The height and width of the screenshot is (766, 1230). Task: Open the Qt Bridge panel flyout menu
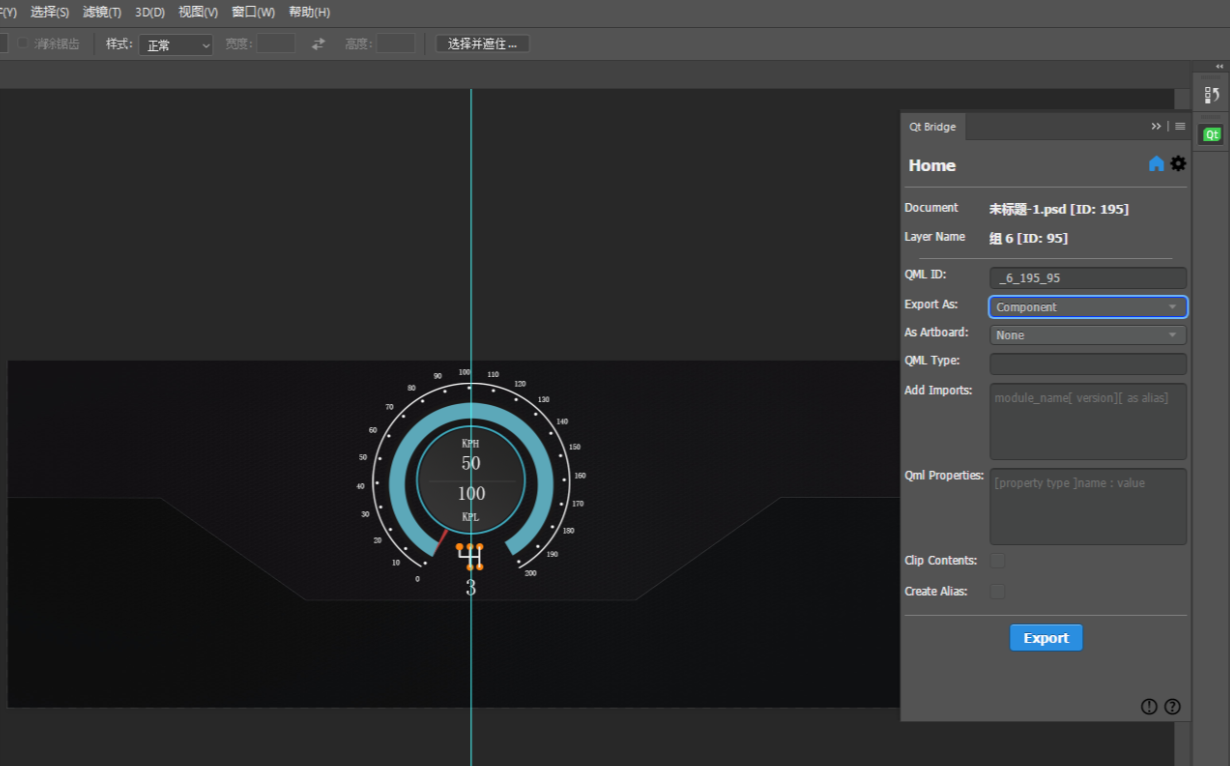pos(1180,127)
